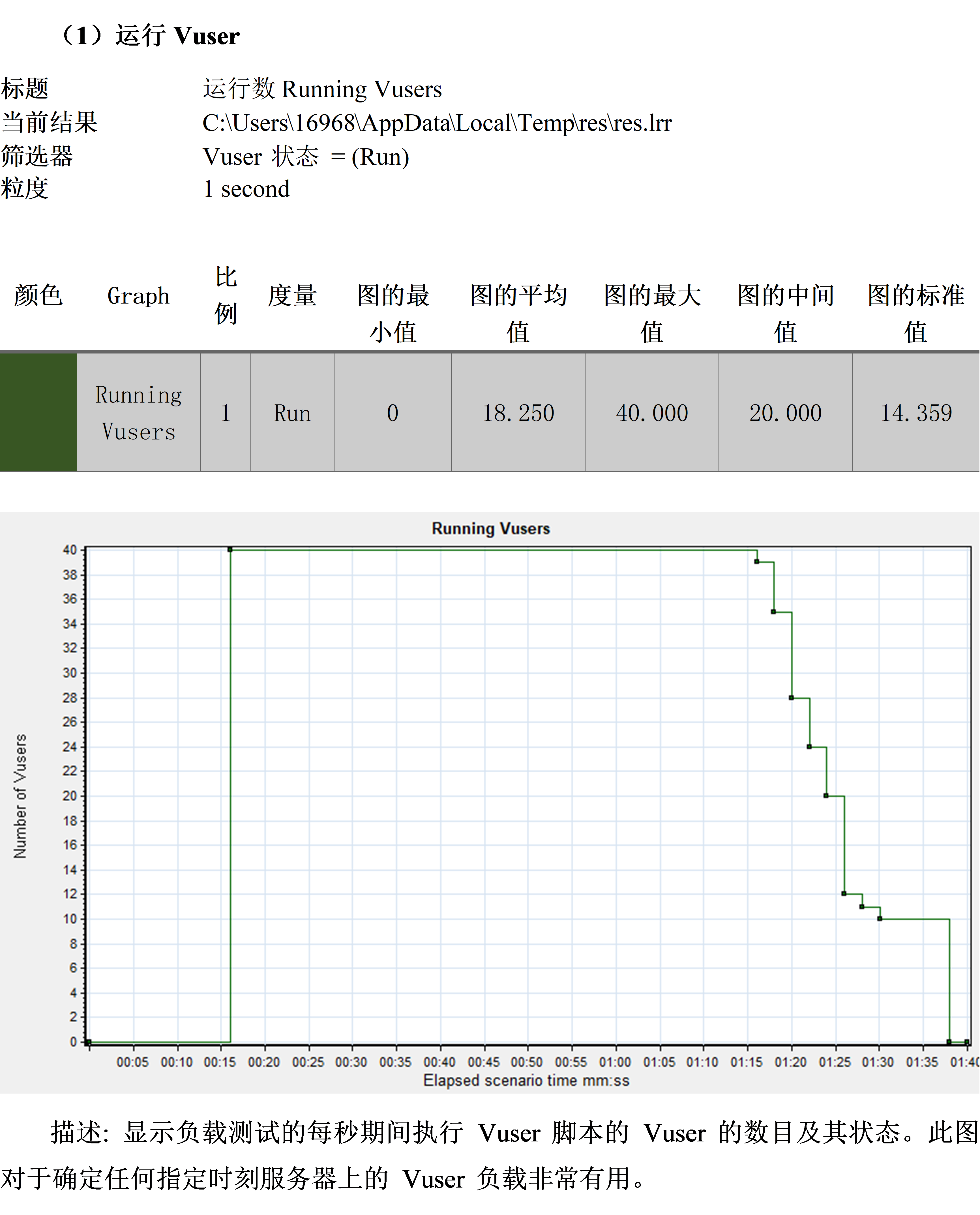Image resolution: width=980 pixels, height=1215 pixels.
Task: Click the description paragraph starting '描述:'
Action: click(490, 1156)
